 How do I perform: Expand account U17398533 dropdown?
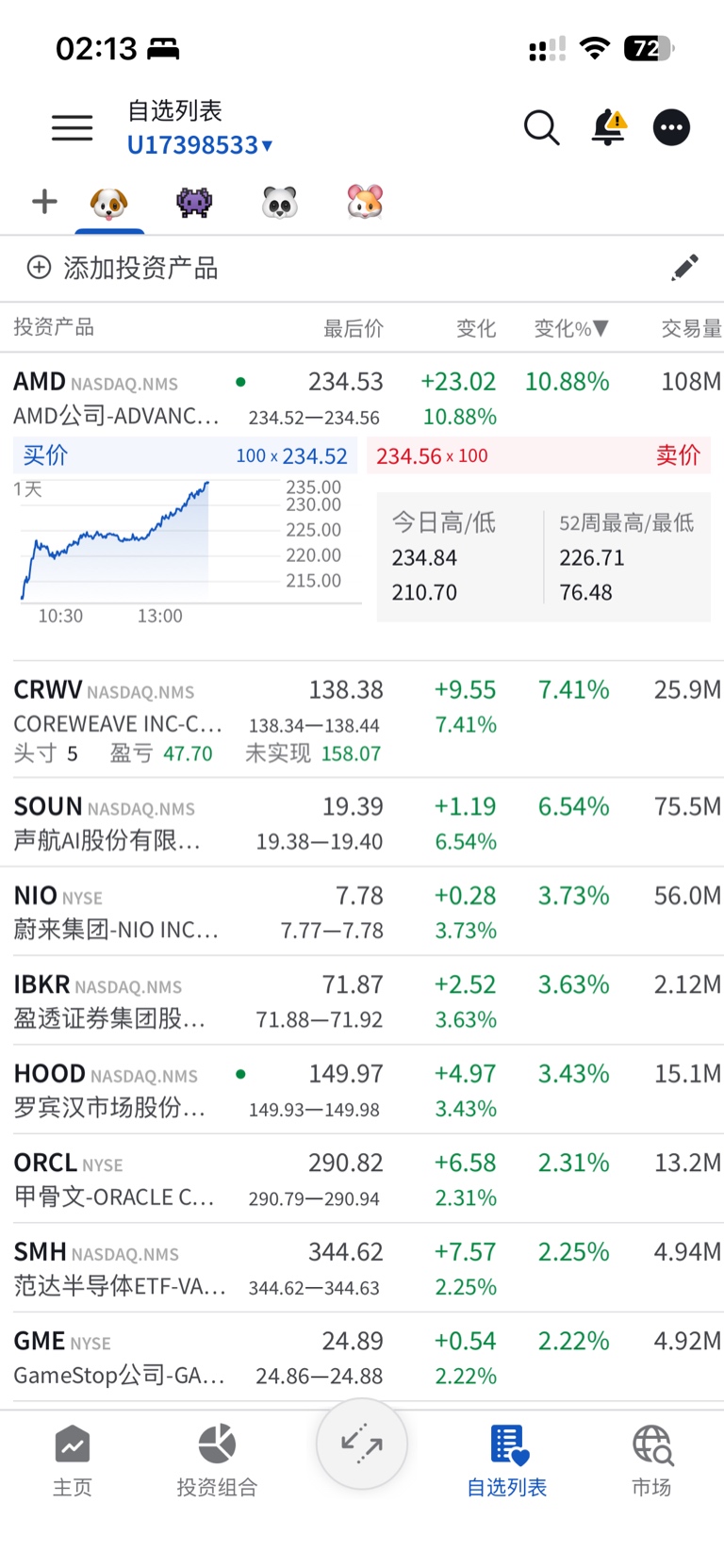click(x=200, y=145)
